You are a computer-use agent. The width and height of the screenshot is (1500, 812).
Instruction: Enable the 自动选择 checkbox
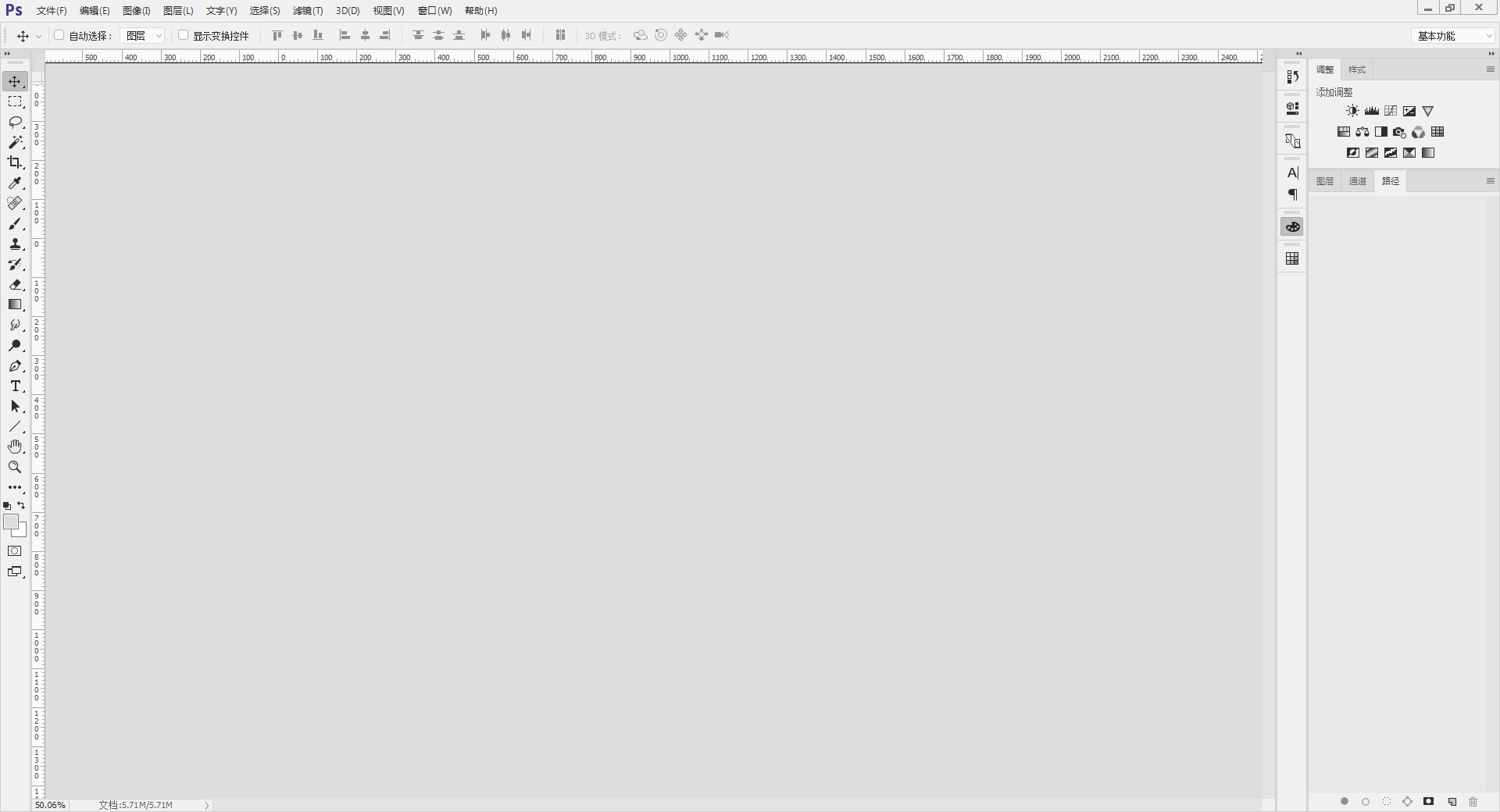click(59, 35)
